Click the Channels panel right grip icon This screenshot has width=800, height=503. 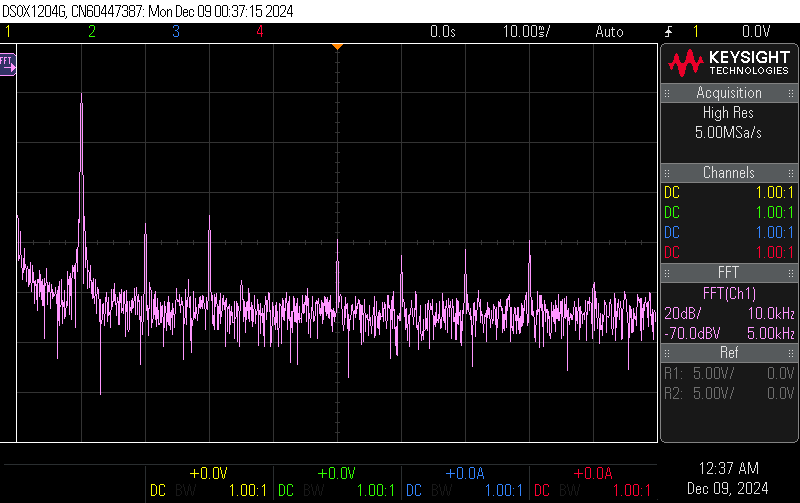point(791,173)
